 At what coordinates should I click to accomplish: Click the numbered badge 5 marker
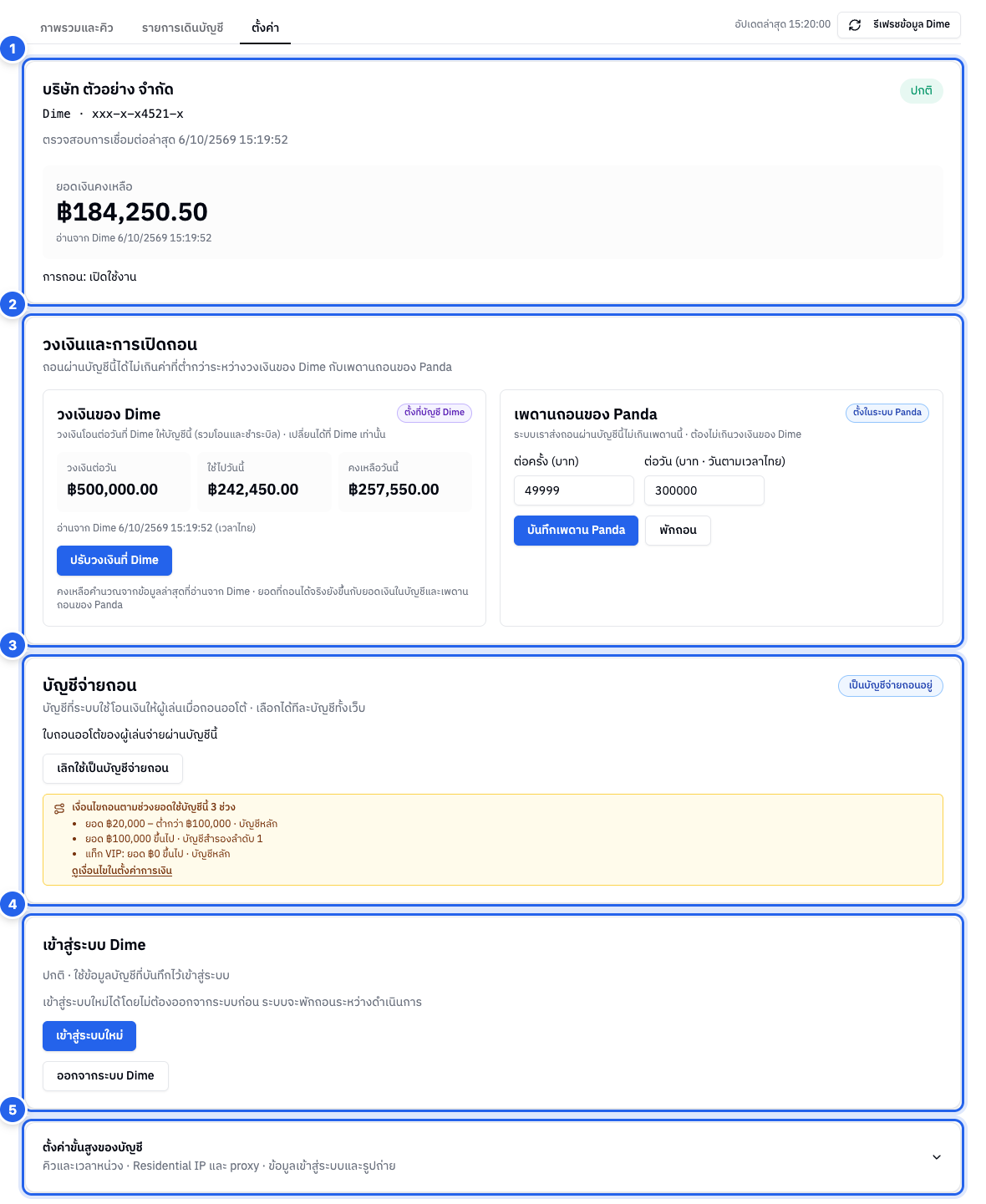tap(13, 1110)
